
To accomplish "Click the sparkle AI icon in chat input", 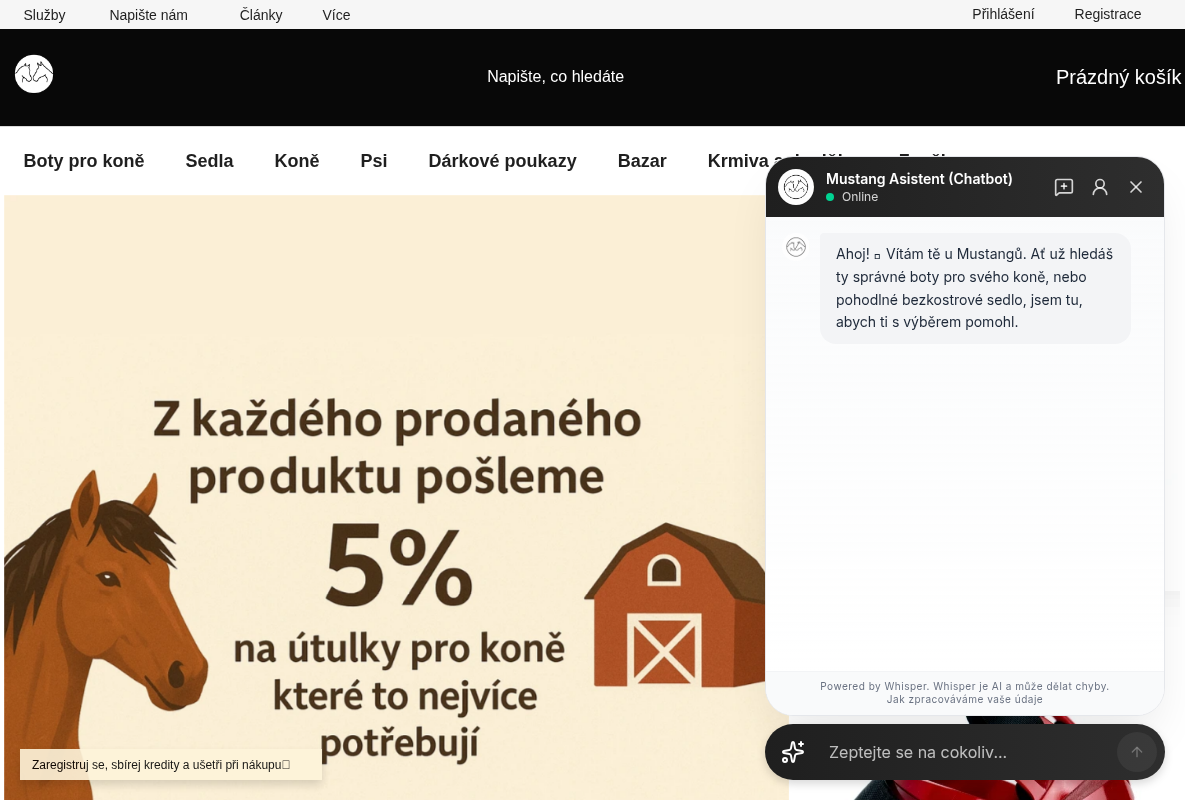I will click(x=793, y=752).
